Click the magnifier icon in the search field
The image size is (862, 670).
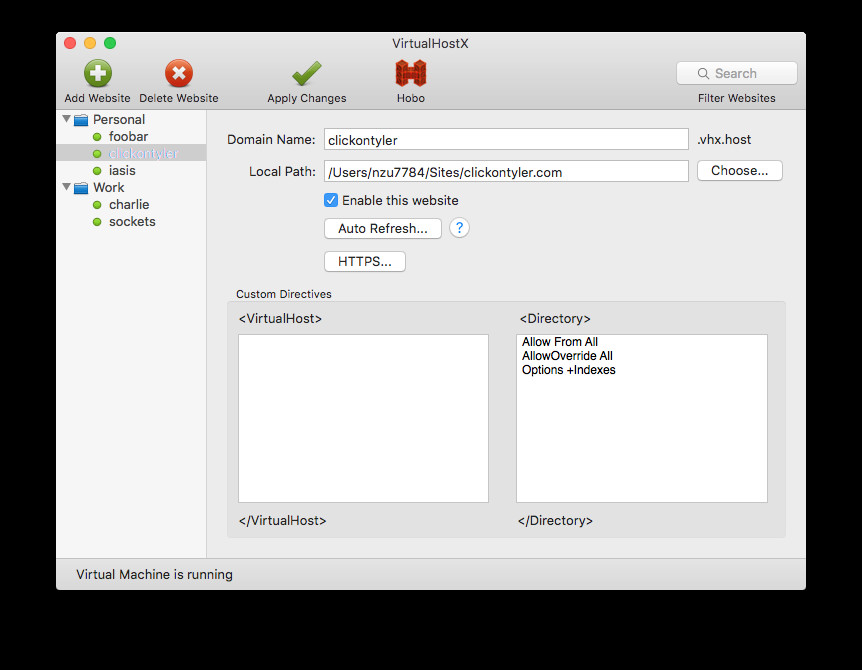pyautogui.click(x=703, y=73)
